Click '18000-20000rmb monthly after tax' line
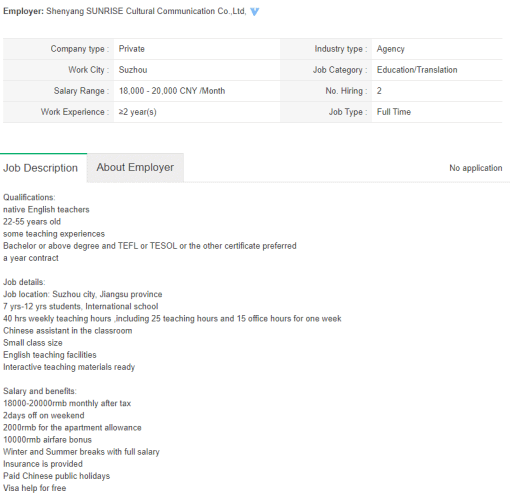The width and height of the screenshot is (510, 498). point(67,403)
